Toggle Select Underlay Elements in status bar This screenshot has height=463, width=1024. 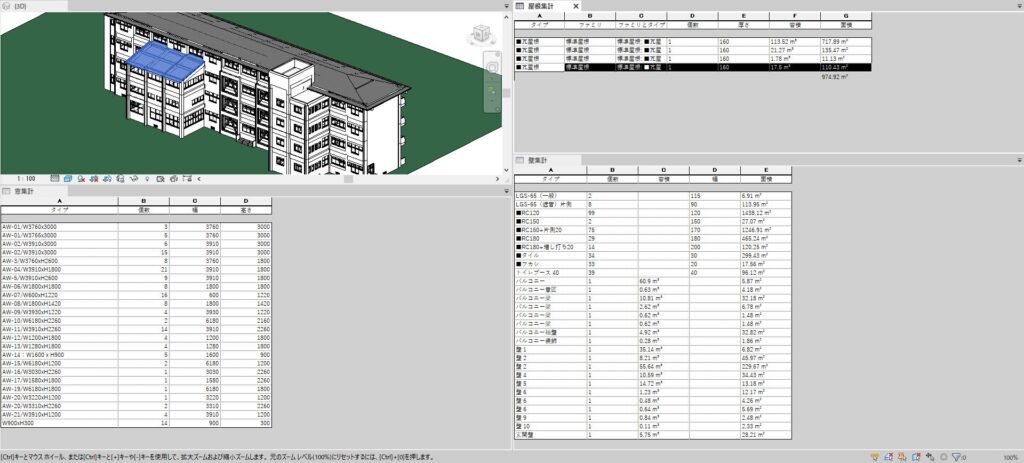pyautogui.click(x=888, y=457)
